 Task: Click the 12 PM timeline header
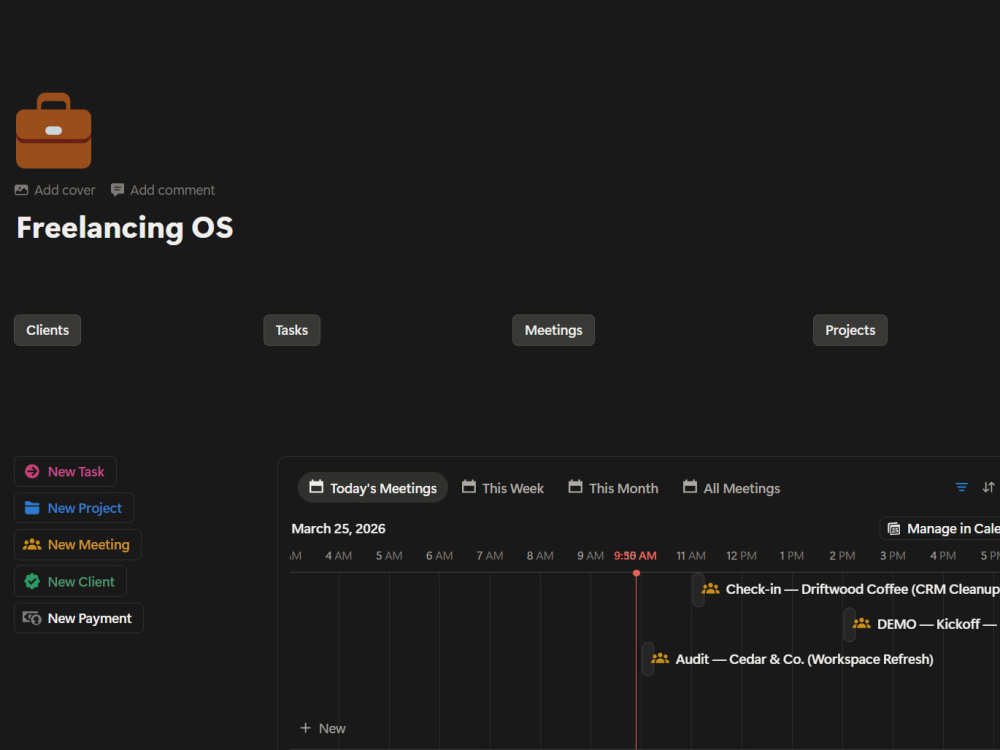coord(741,555)
